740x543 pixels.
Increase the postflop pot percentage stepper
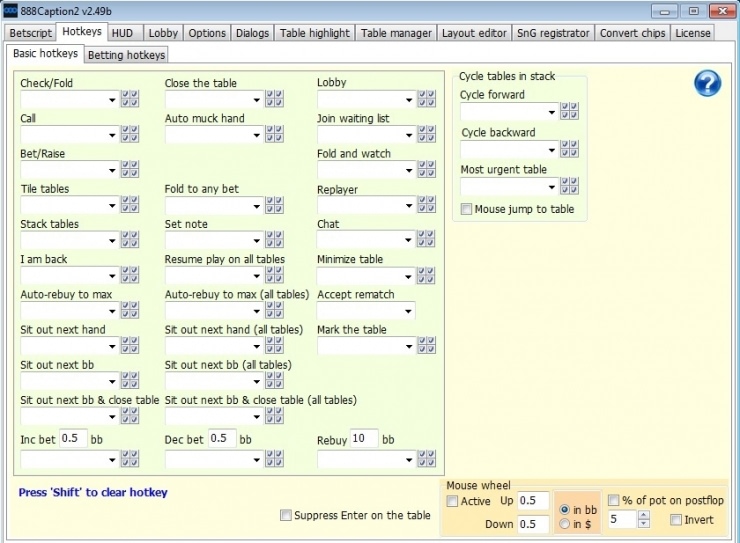[x=643, y=515]
